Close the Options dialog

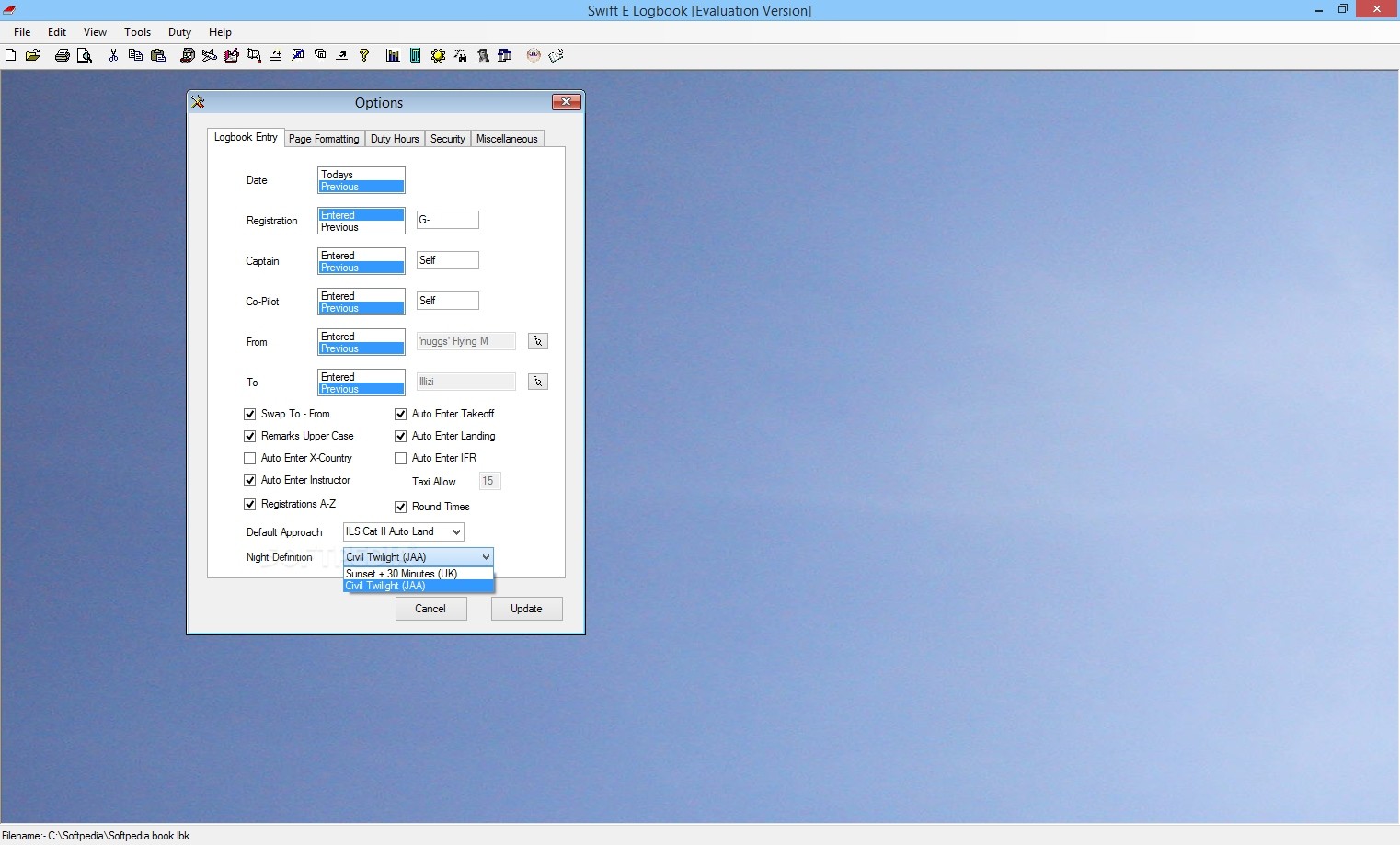(x=566, y=102)
